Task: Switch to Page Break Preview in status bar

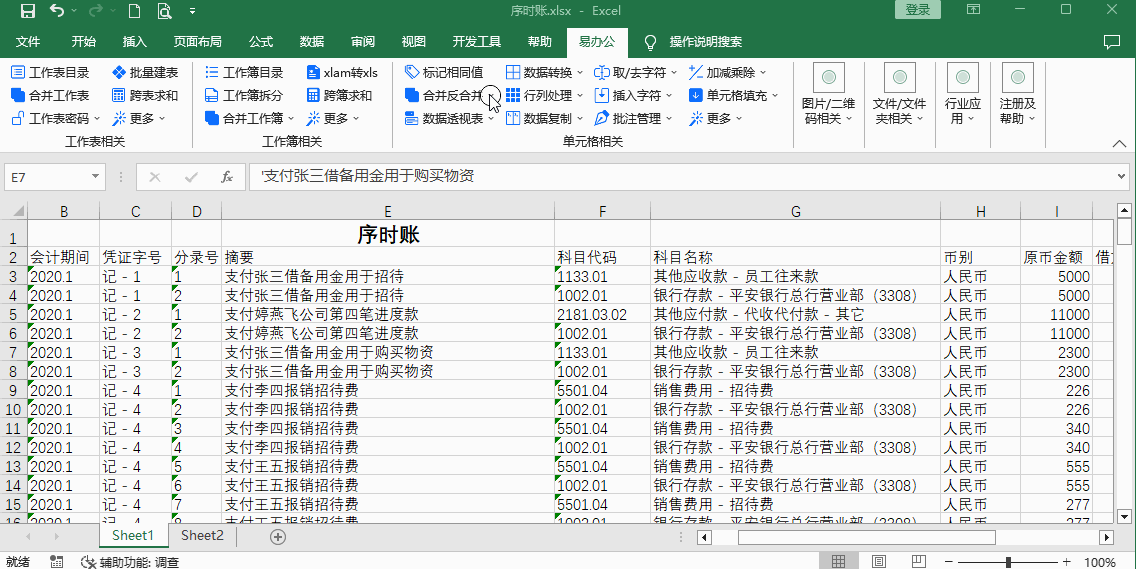Action: click(918, 562)
